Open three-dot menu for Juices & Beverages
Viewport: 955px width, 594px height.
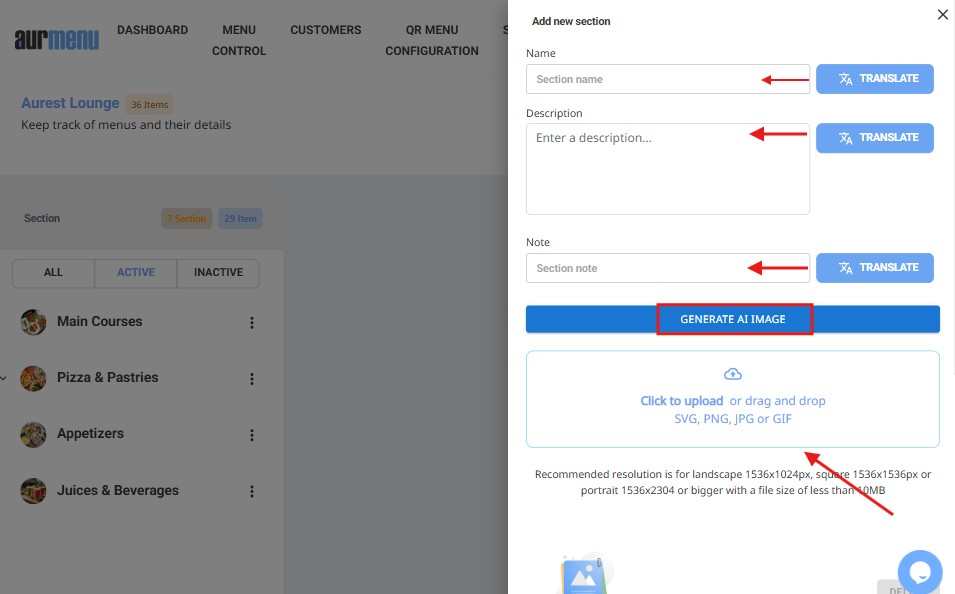tap(252, 491)
